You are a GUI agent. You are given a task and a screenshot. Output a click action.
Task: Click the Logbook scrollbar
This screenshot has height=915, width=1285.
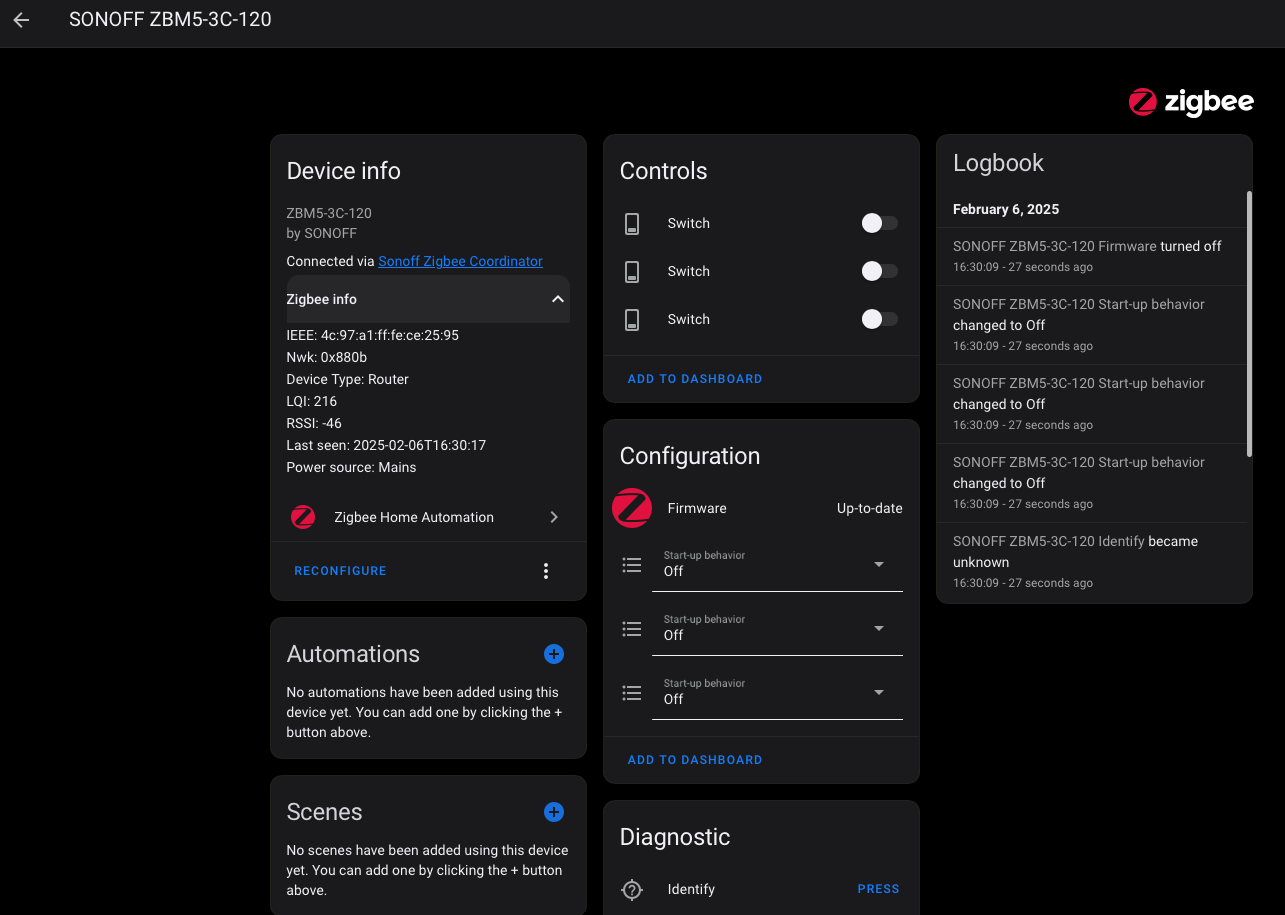[x=1248, y=323]
